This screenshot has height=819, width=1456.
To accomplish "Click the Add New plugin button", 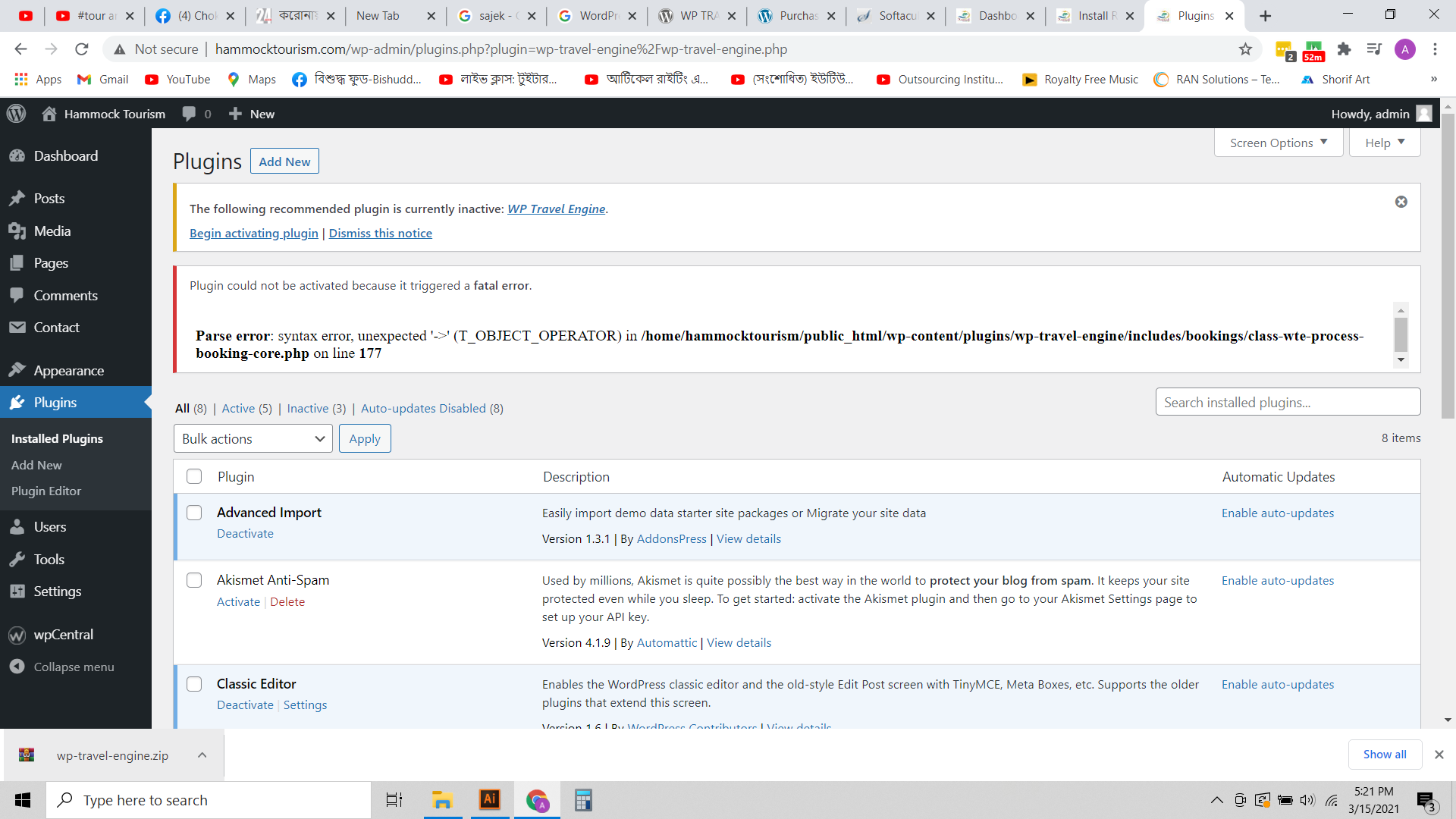I will [x=284, y=162].
